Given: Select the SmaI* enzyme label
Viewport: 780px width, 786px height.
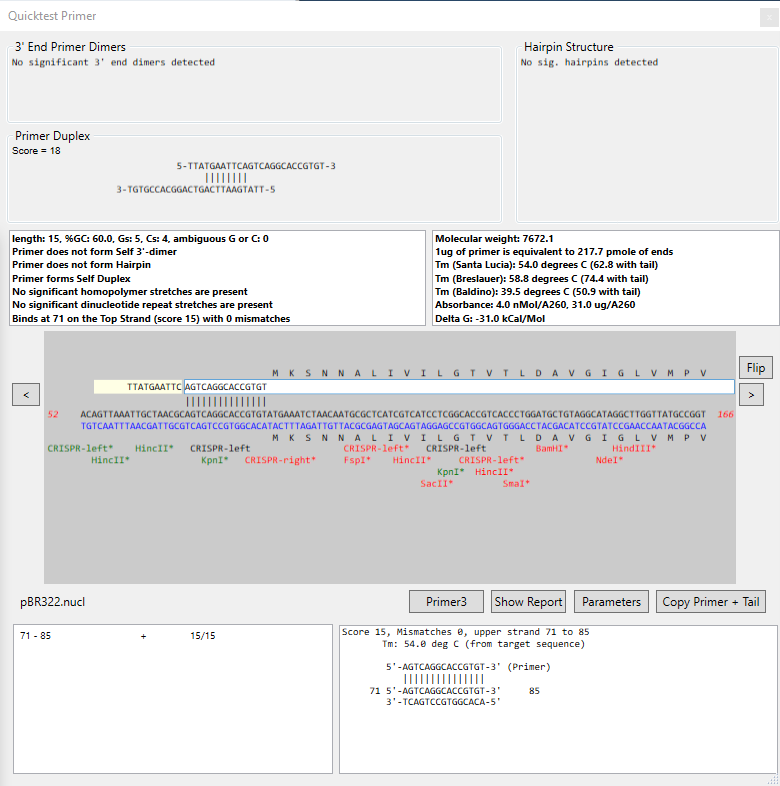Looking at the screenshot, I should pyautogui.click(x=516, y=484).
